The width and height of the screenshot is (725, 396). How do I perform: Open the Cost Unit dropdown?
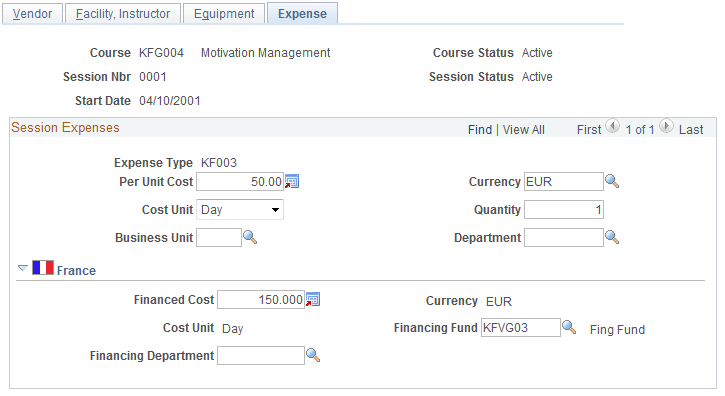(x=240, y=210)
